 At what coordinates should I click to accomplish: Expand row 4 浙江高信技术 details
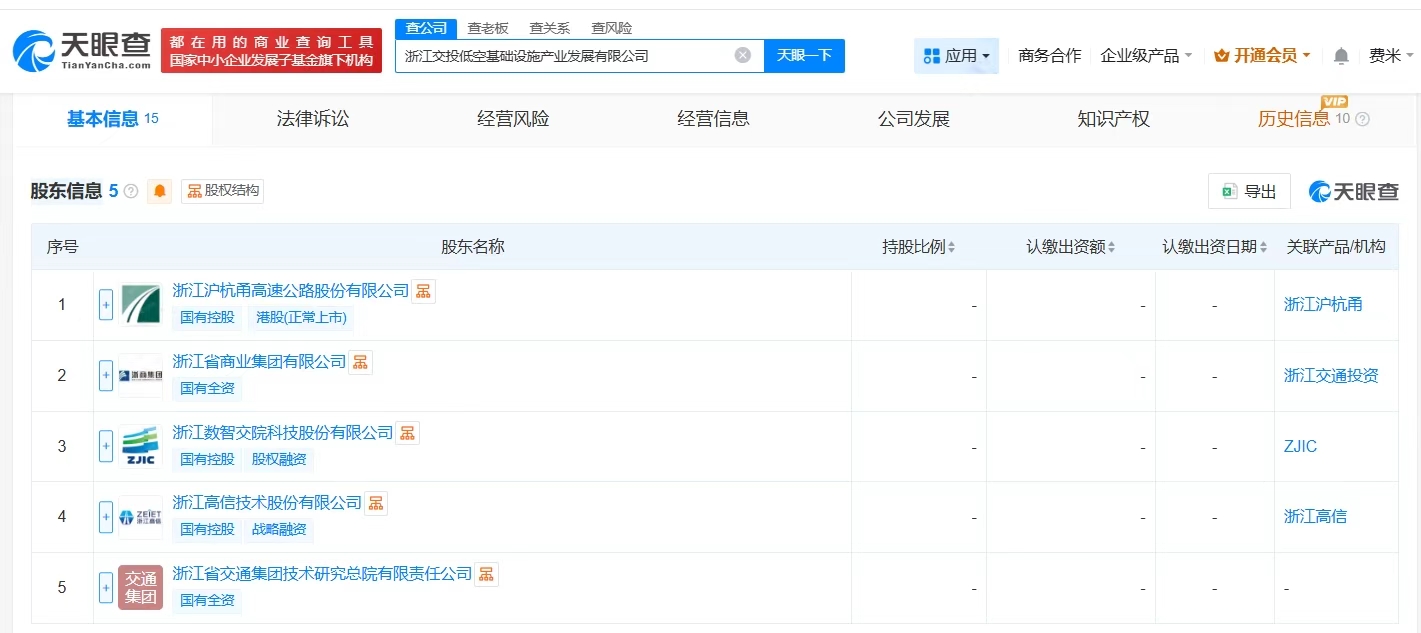click(x=106, y=517)
